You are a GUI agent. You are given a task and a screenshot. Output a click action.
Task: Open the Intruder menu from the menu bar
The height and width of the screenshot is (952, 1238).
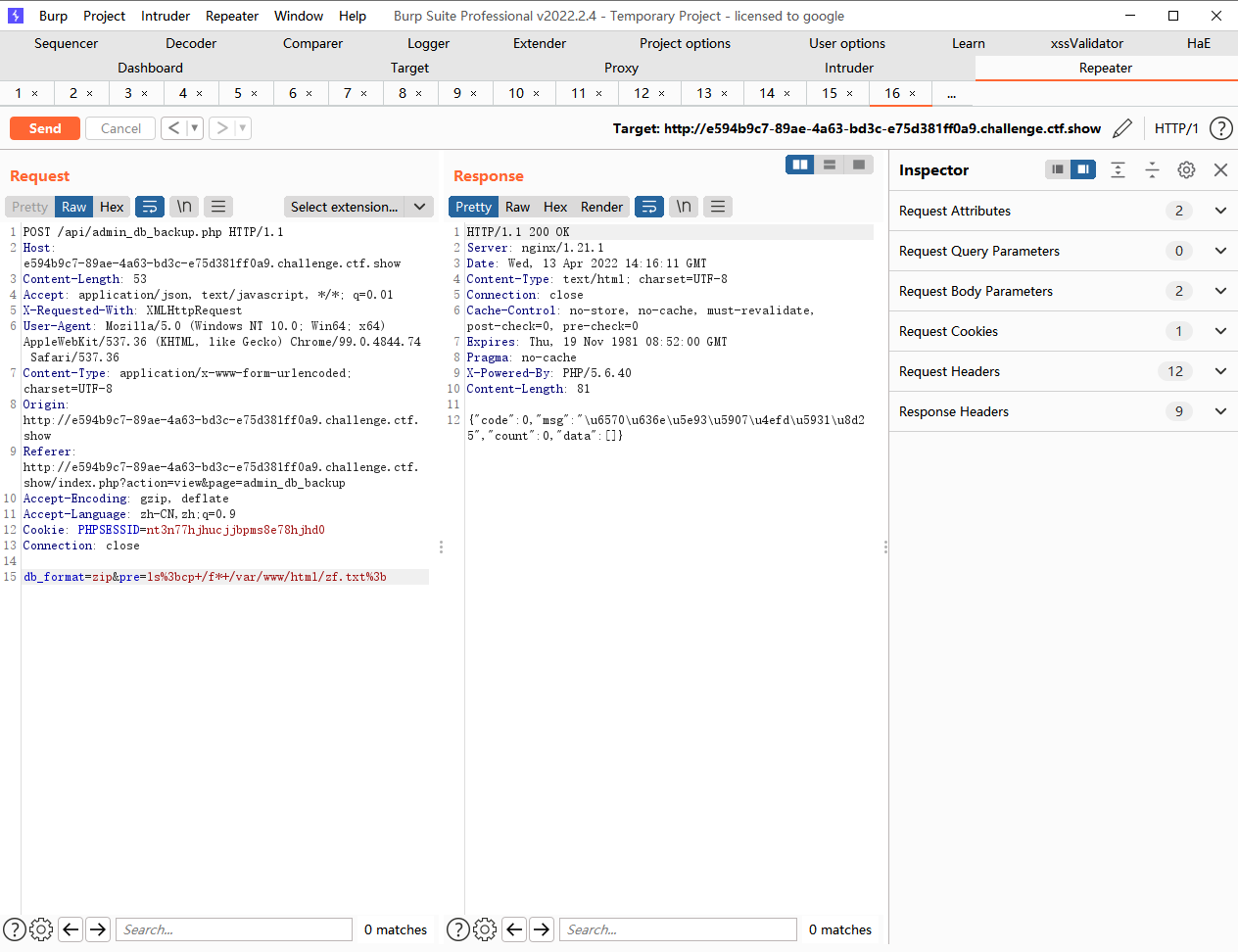click(x=165, y=16)
